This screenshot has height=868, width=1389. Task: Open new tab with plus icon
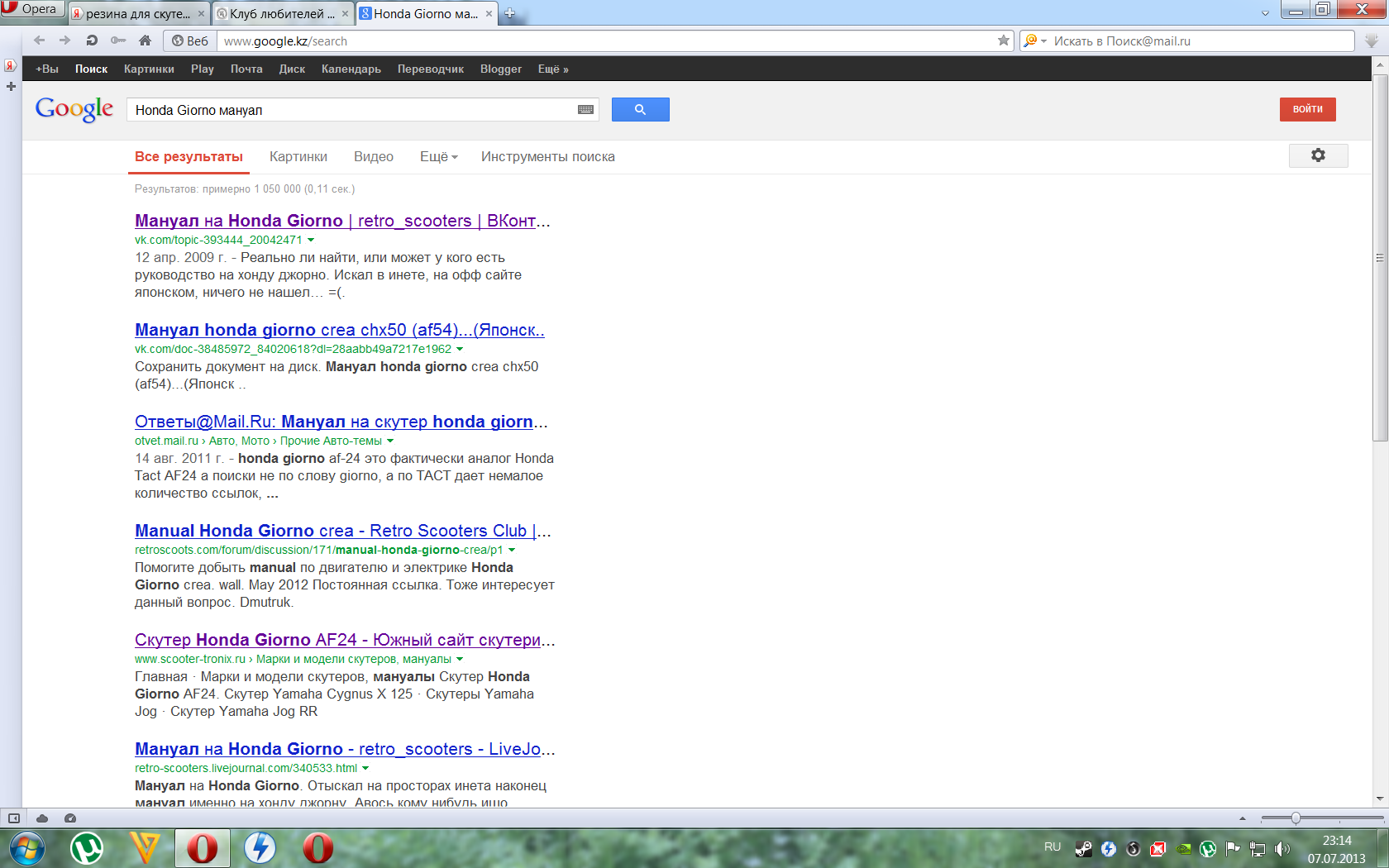click(510, 13)
